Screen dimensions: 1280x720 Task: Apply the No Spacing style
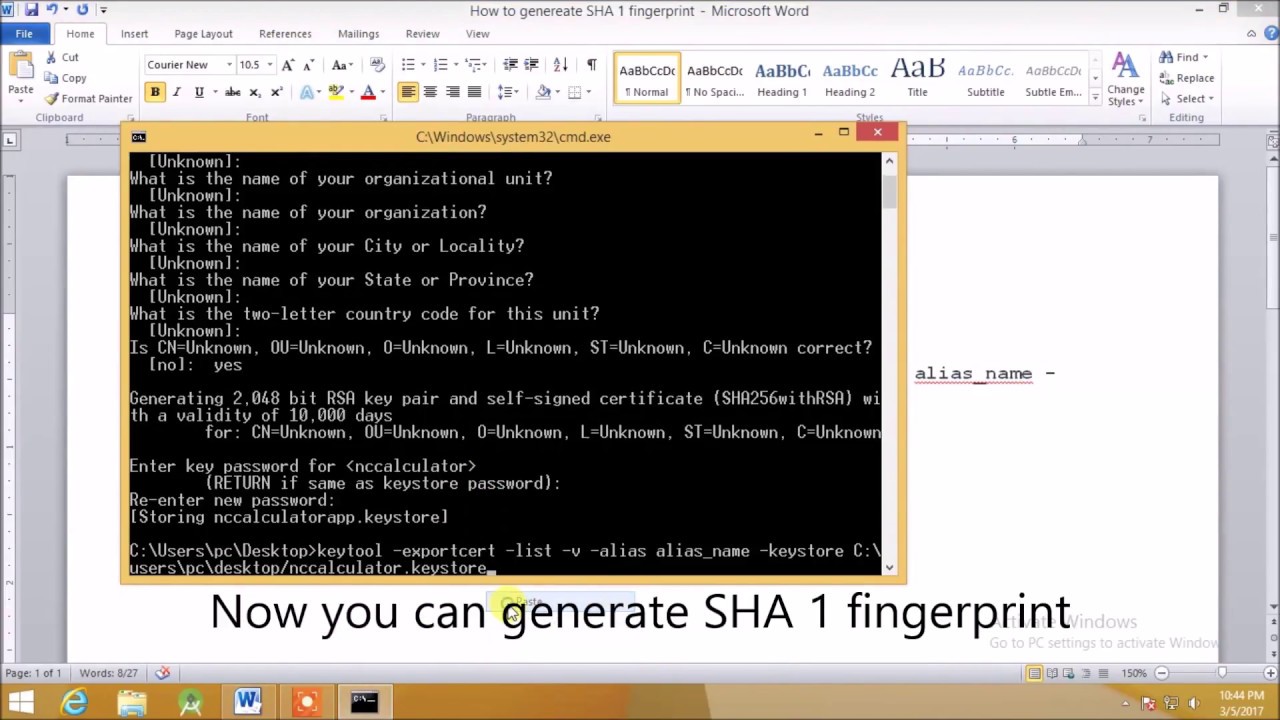coord(714,79)
